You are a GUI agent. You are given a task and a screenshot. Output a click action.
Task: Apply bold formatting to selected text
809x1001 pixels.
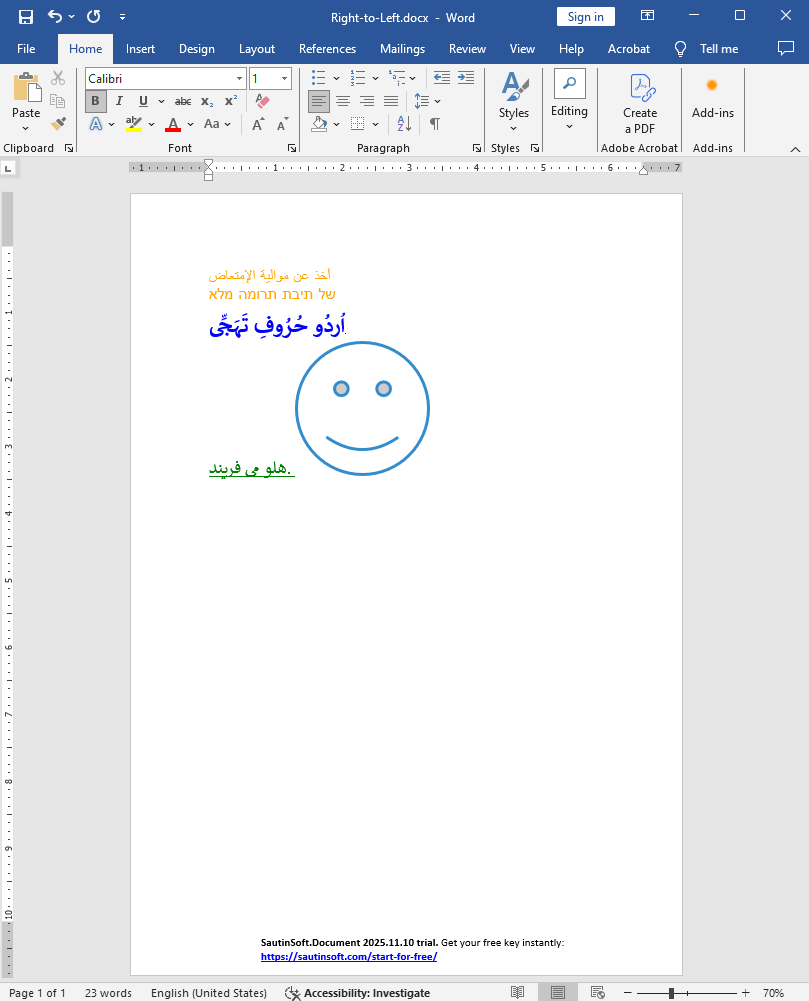(x=95, y=101)
